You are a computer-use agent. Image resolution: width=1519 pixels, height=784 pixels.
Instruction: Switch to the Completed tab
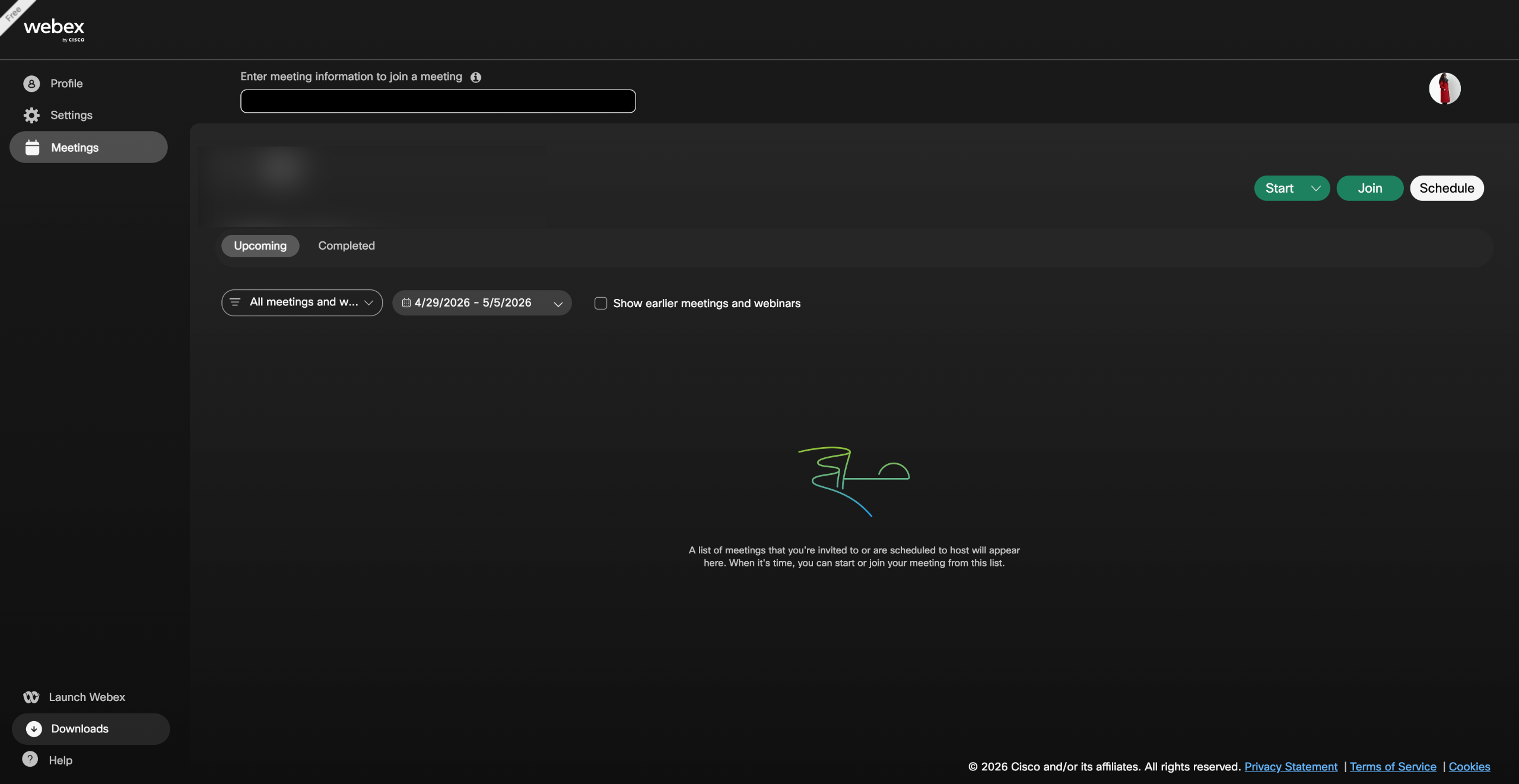click(347, 246)
